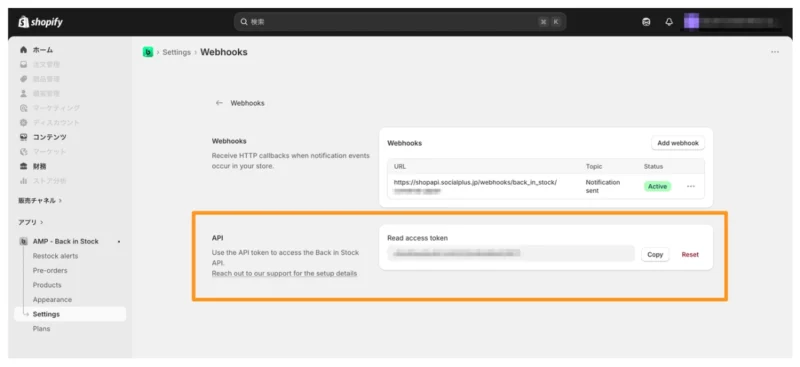The image size is (800, 367).
Task: Click the Shopify logo
Action: click(x=40, y=22)
